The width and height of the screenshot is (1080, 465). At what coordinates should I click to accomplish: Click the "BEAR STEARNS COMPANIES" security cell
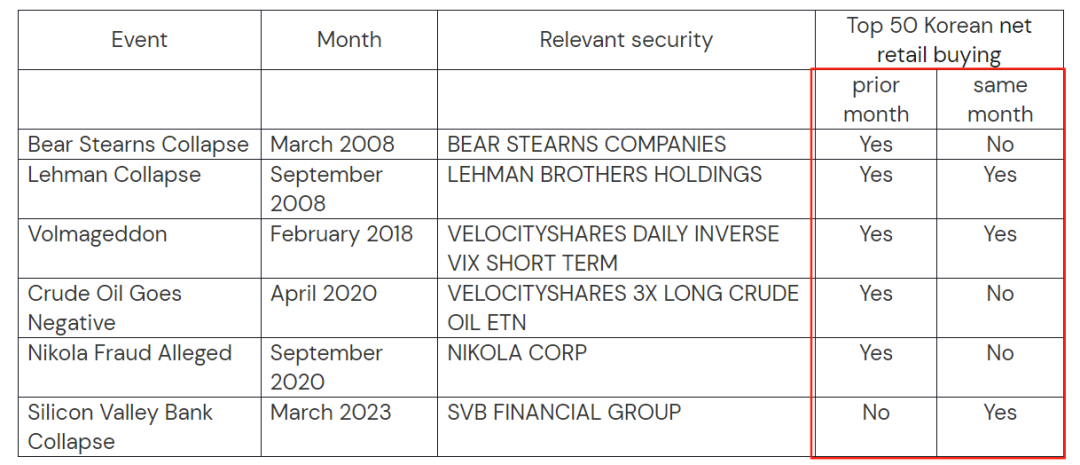click(587, 144)
